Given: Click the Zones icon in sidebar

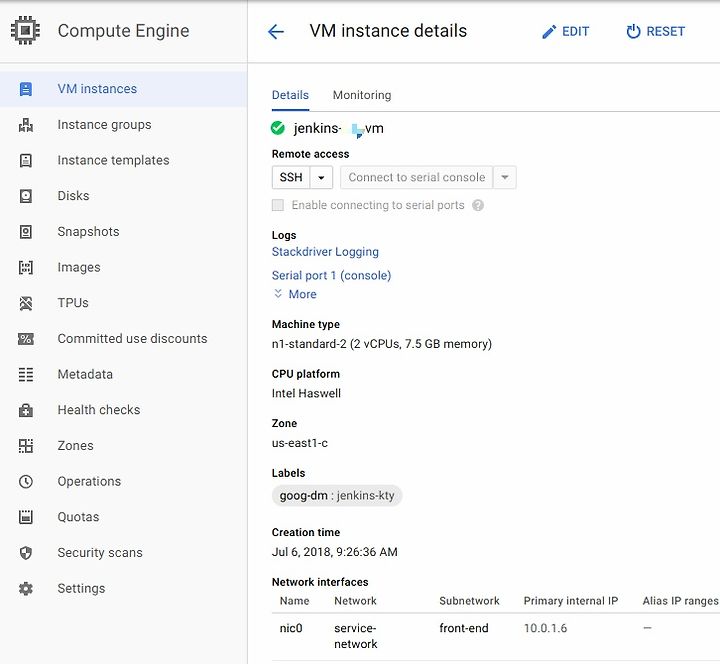Looking at the screenshot, I should pos(26,446).
